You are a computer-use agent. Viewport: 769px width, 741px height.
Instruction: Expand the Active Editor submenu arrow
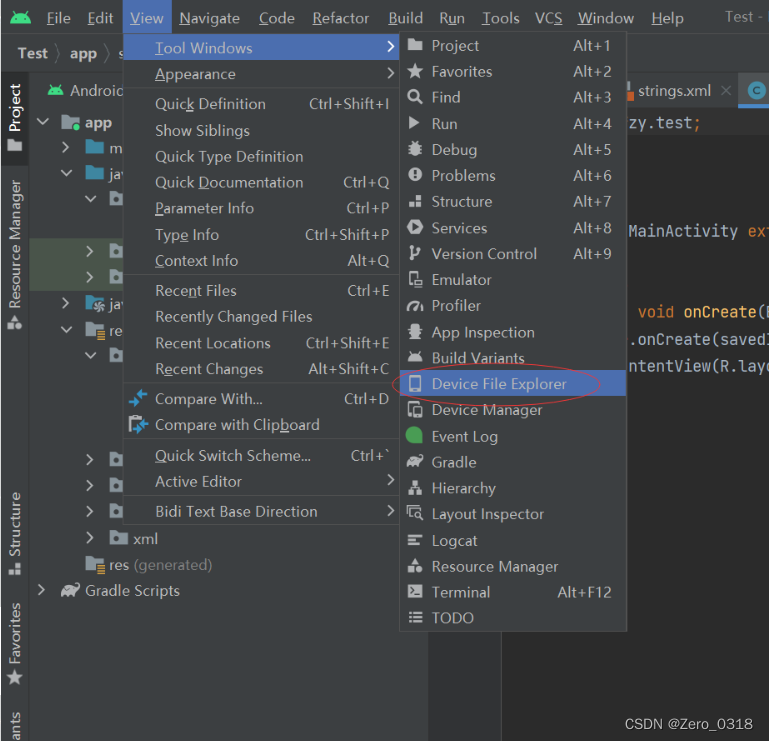pos(390,480)
